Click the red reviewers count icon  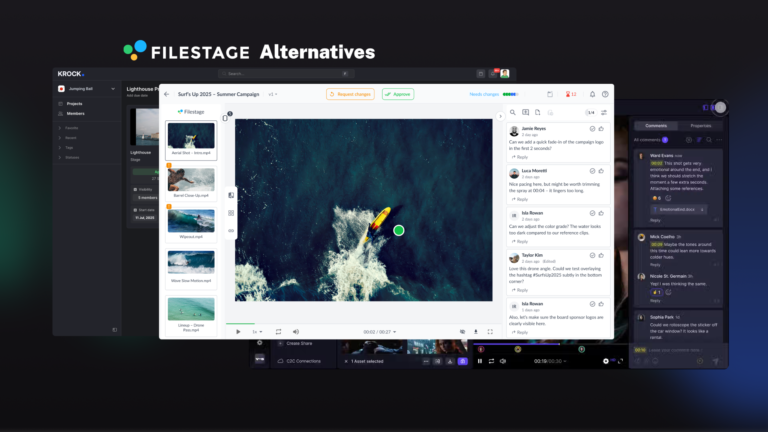coord(571,94)
